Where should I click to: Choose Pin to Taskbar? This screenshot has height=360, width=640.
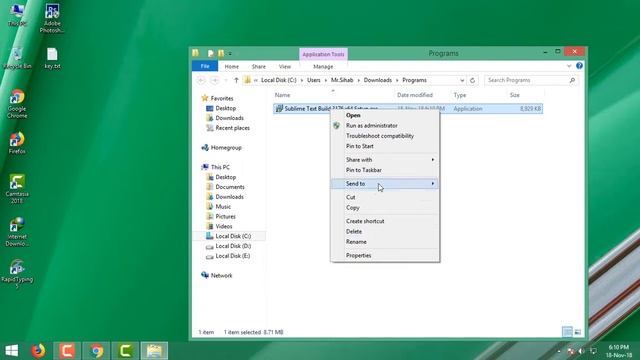point(385,170)
